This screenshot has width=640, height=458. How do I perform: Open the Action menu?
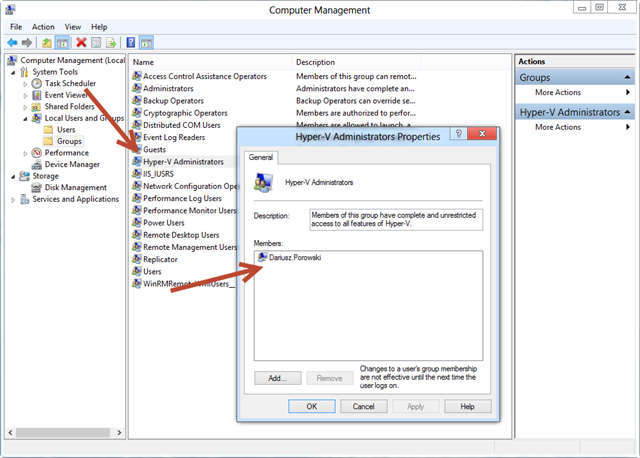pos(43,27)
